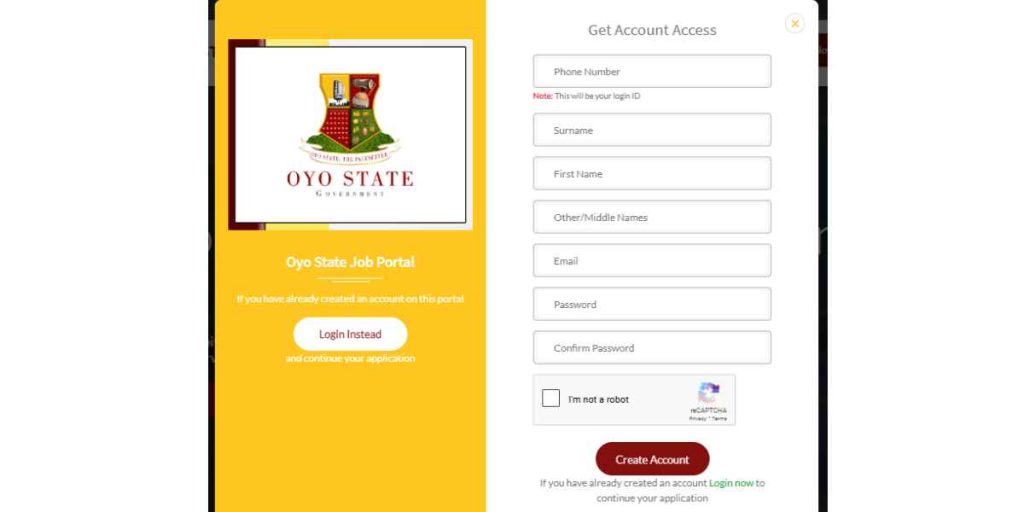This screenshot has height=512, width=1024.
Task: Activate the Other/Middle Names field
Action: [652, 217]
